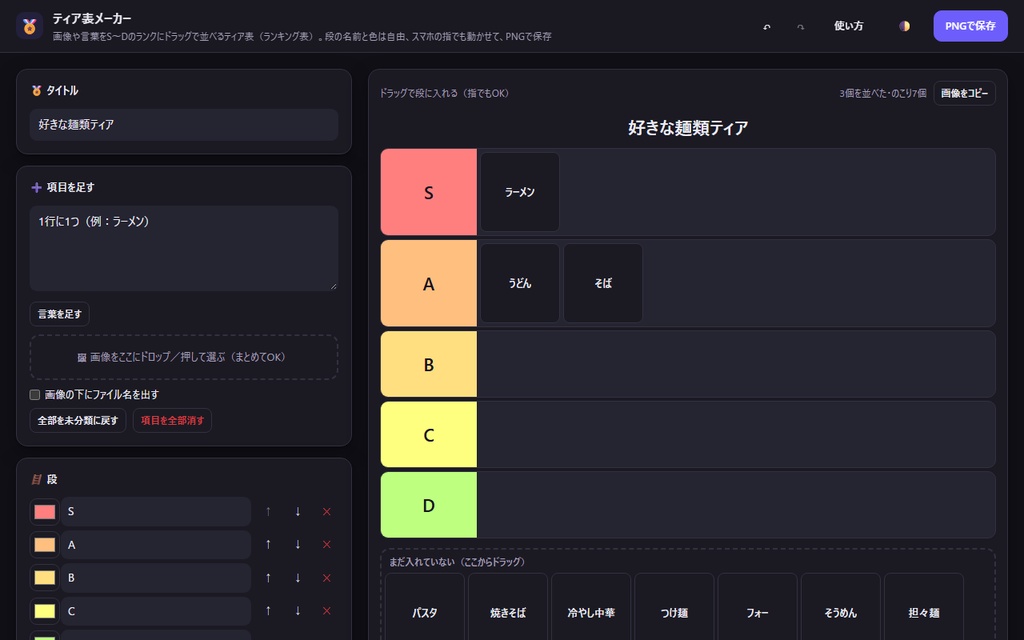The height and width of the screenshot is (640, 1024).
Task: Click the B tier label block
Action: pyautogui.click(x=428, y=364)
